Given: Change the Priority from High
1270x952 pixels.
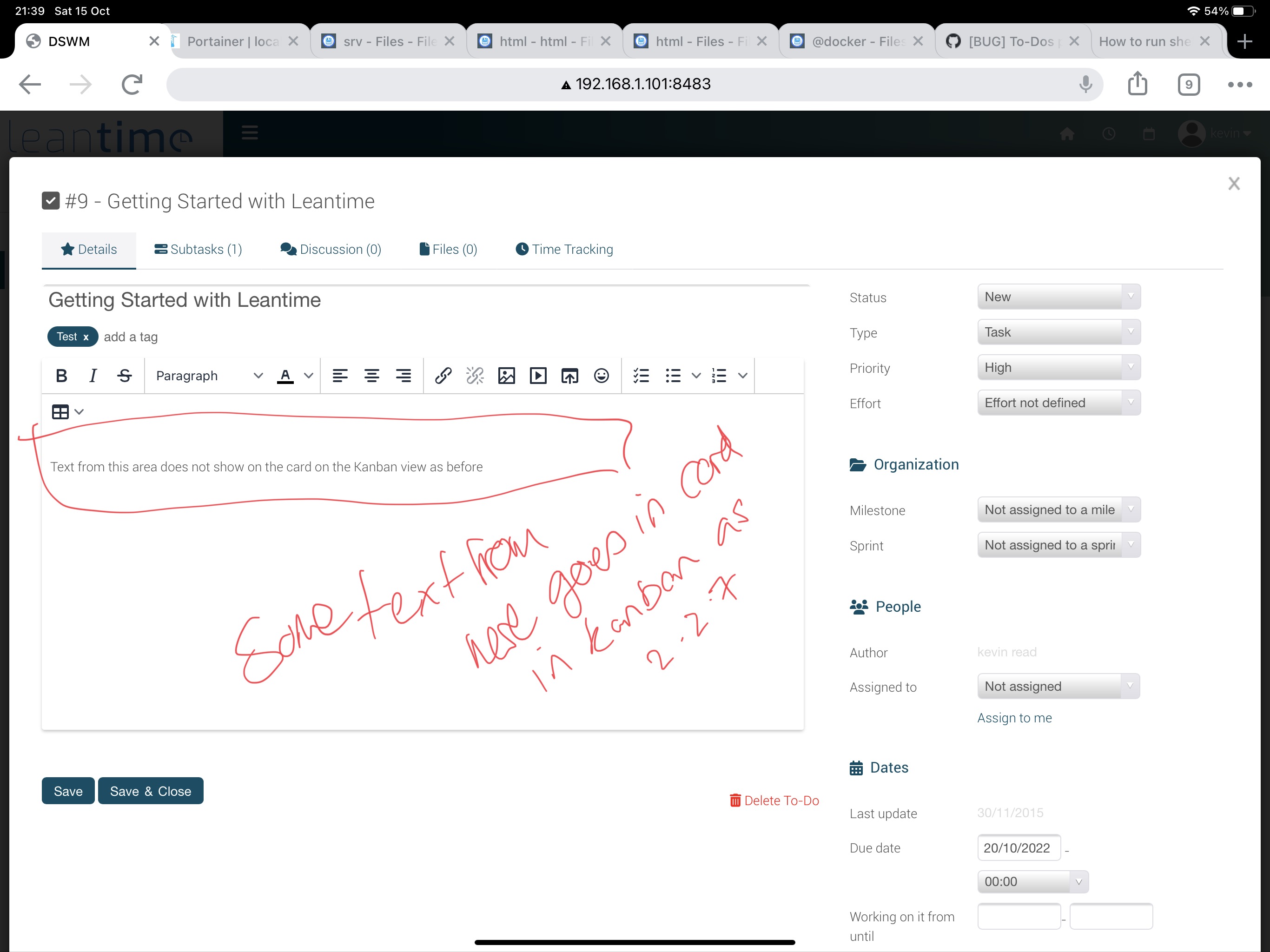Looking at the screenshot, I should pyautogui.click(x=1058, y=368).
